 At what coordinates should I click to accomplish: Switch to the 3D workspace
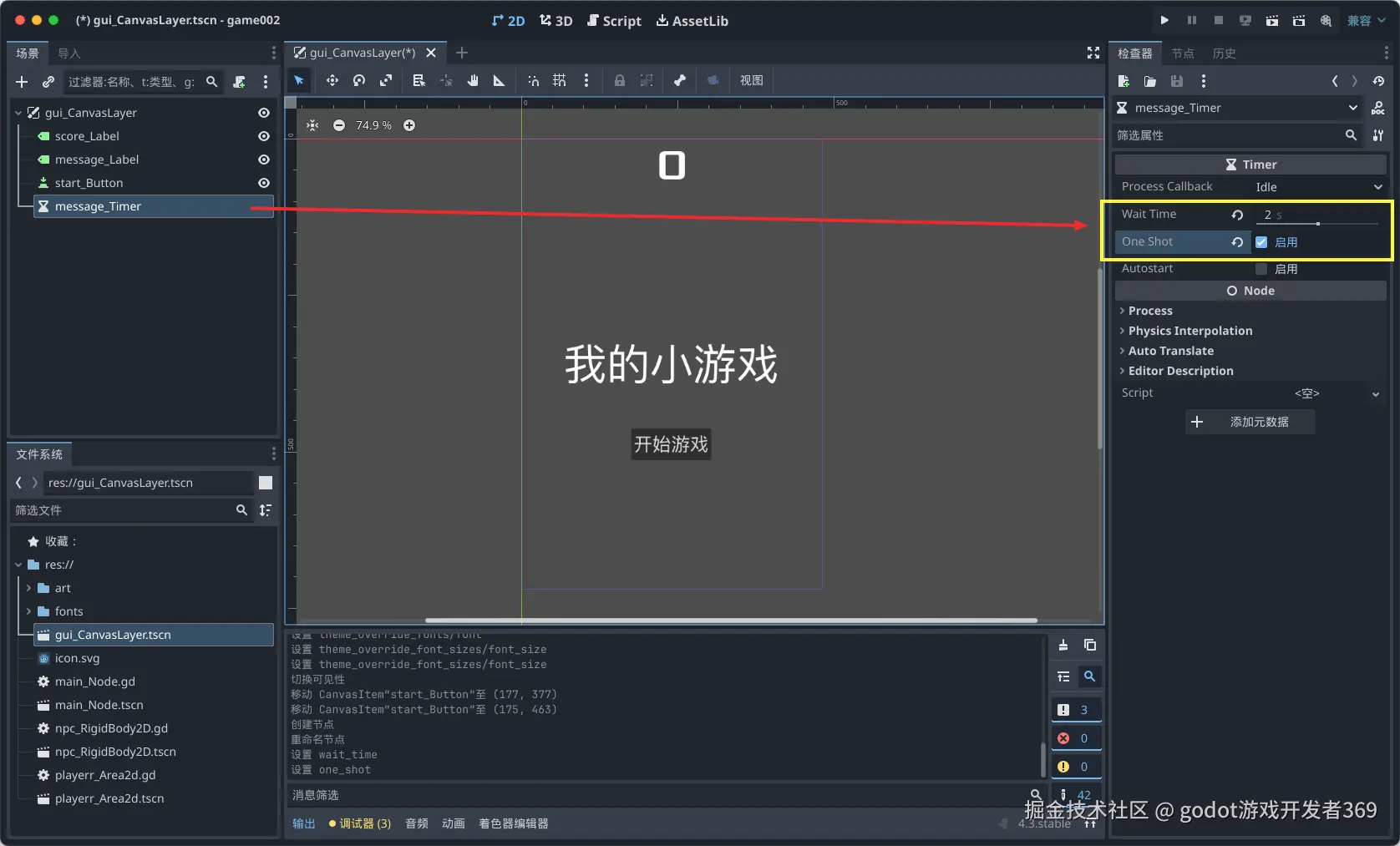point(556,21)
